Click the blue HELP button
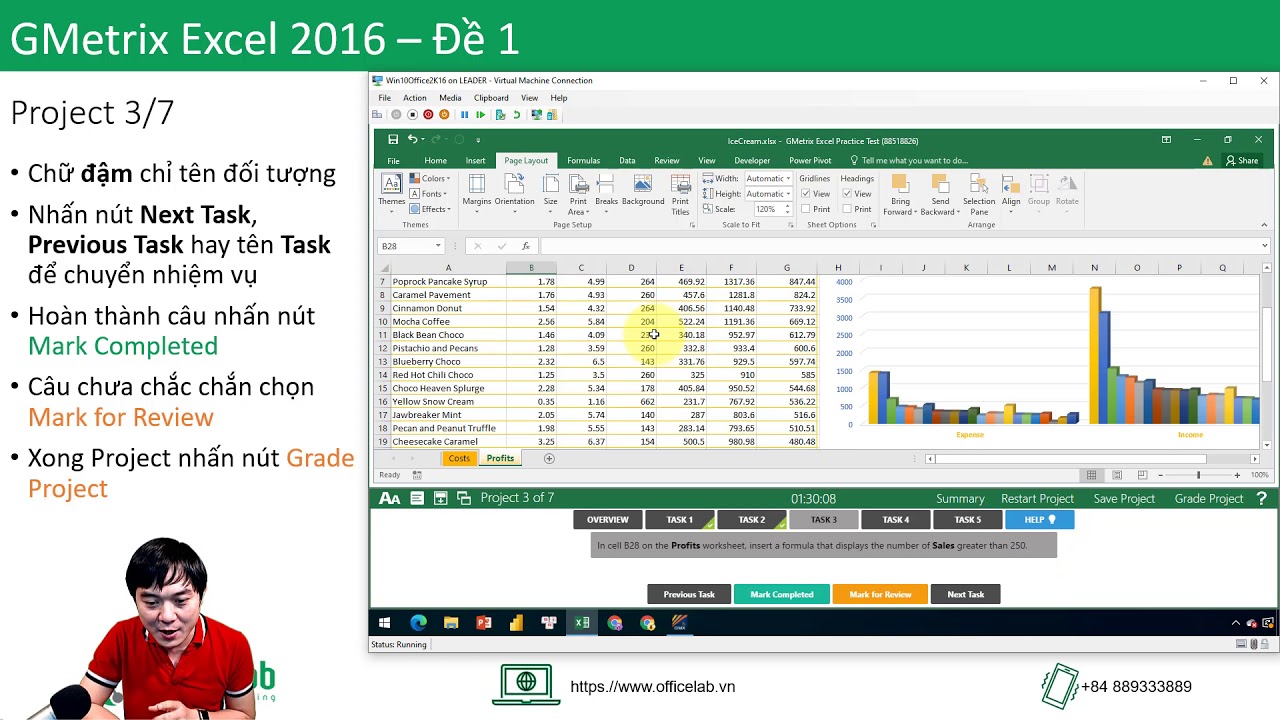1280x720 pixels. pos(1040,520)
